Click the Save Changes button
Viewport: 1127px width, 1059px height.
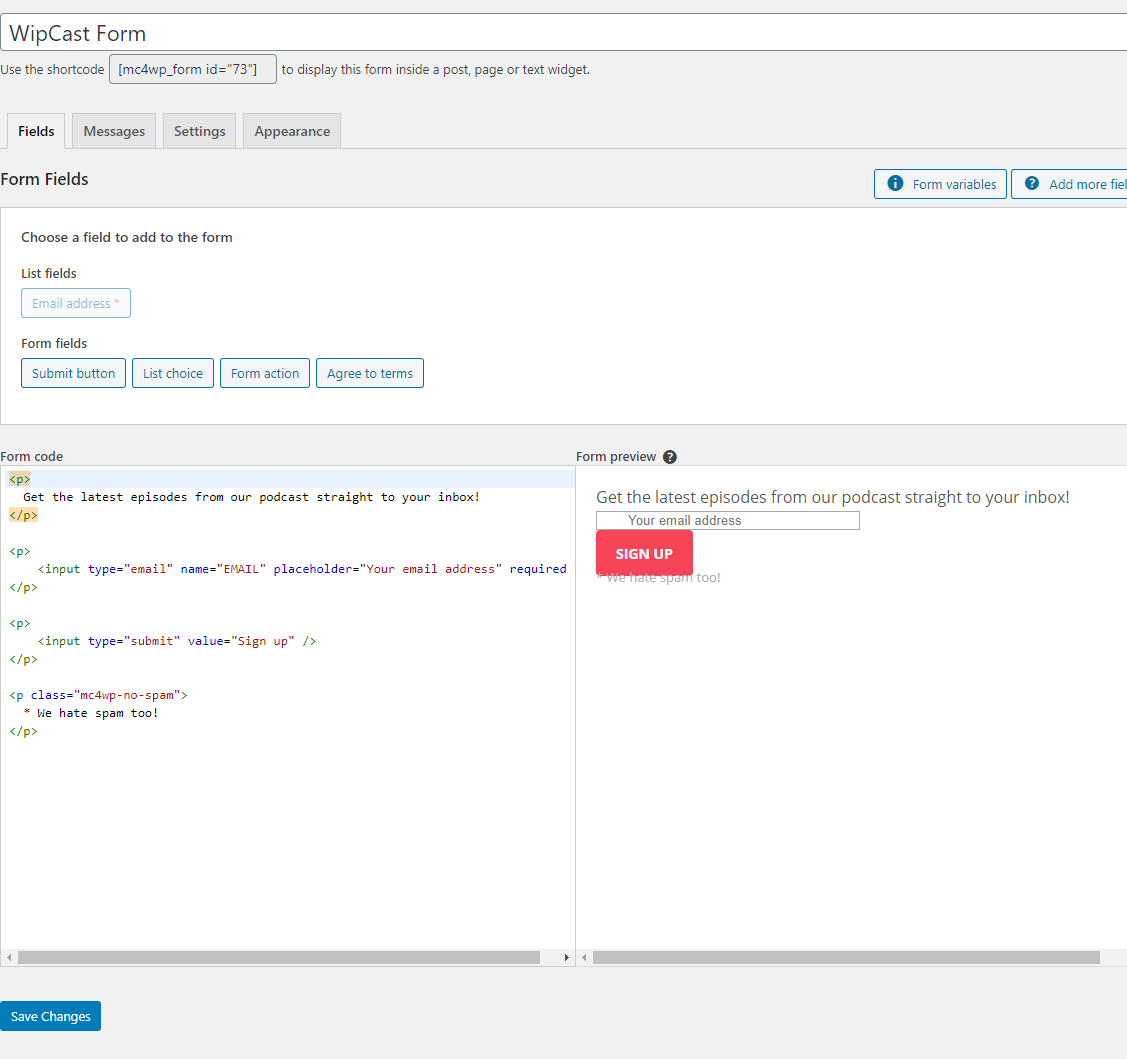[51, 1016]
